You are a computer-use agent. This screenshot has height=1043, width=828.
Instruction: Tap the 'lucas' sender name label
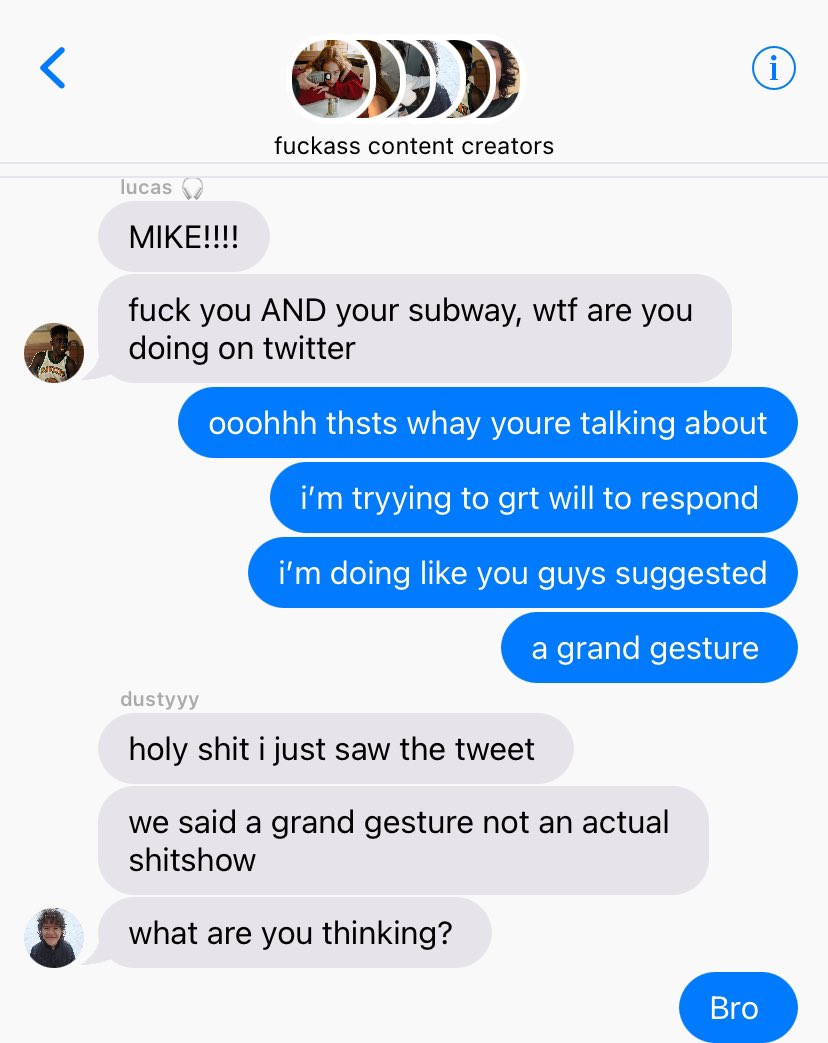146,188
